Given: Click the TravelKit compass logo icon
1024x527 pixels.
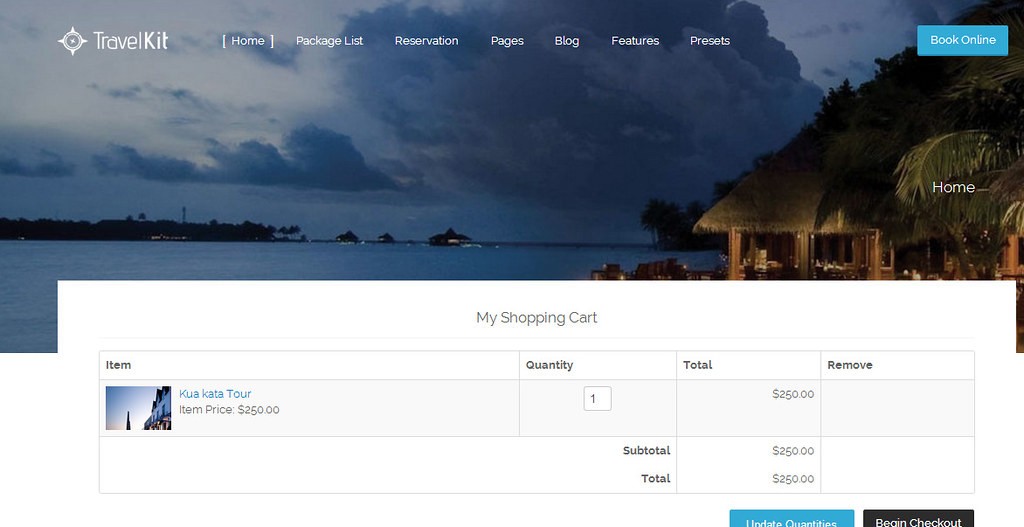Looking at the screenshot, I should (x=72, y=41).
